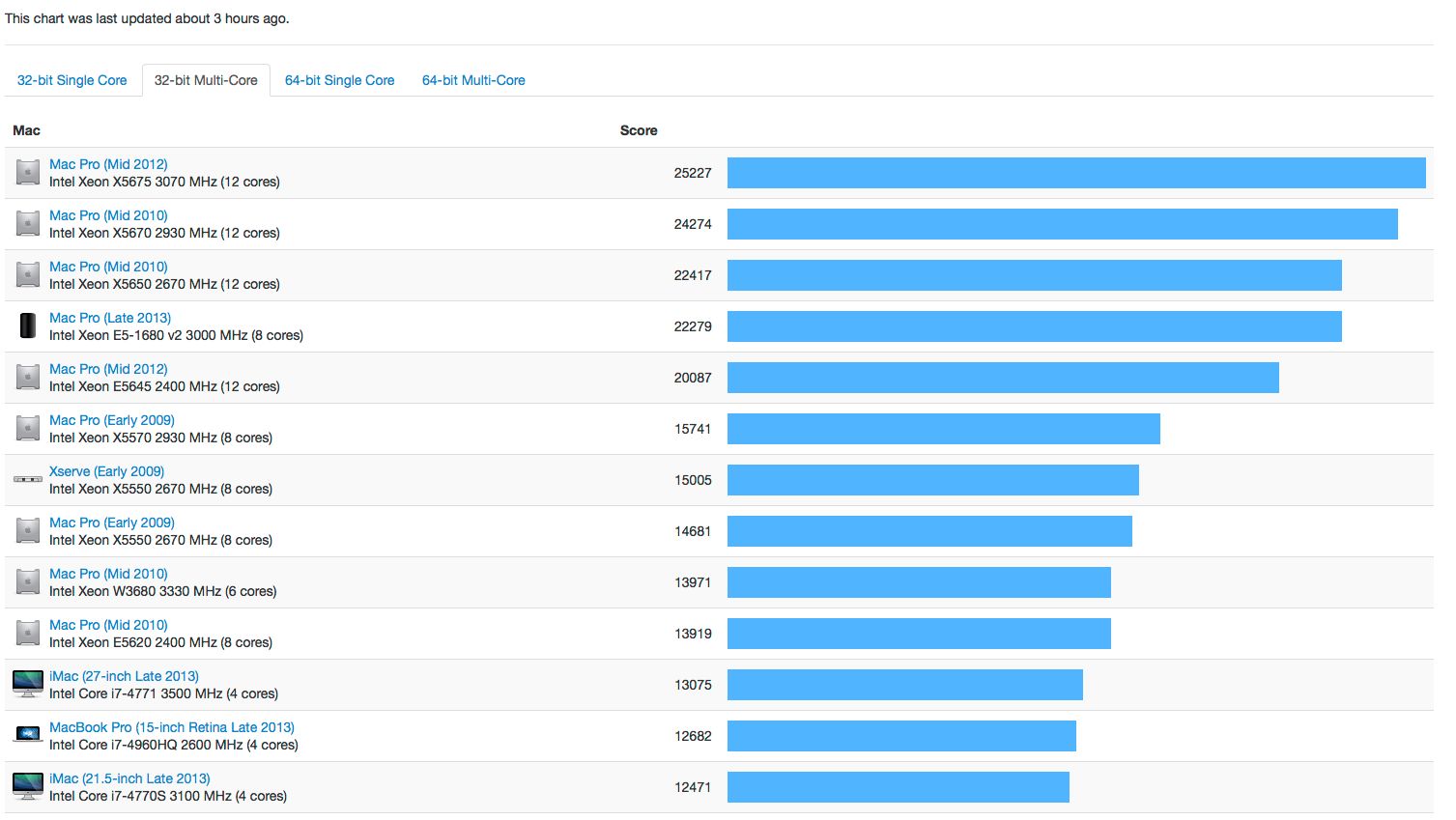Open MacBook Pro (15-inch Retina Late 2013) link
This screenshot has width=1456, height=820.
click(172, 727)
